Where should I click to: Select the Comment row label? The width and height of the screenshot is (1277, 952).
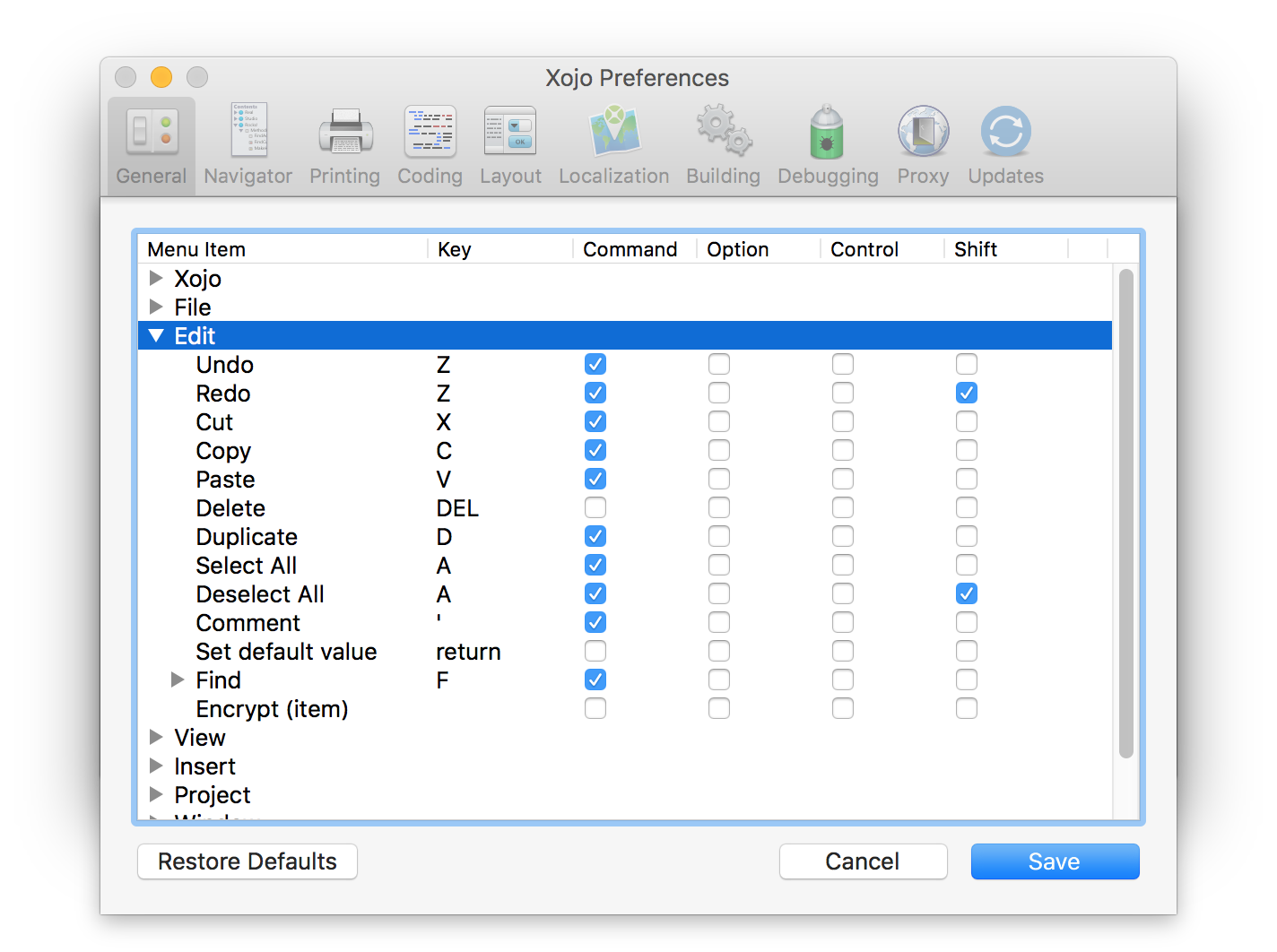[x=248, y=623]
